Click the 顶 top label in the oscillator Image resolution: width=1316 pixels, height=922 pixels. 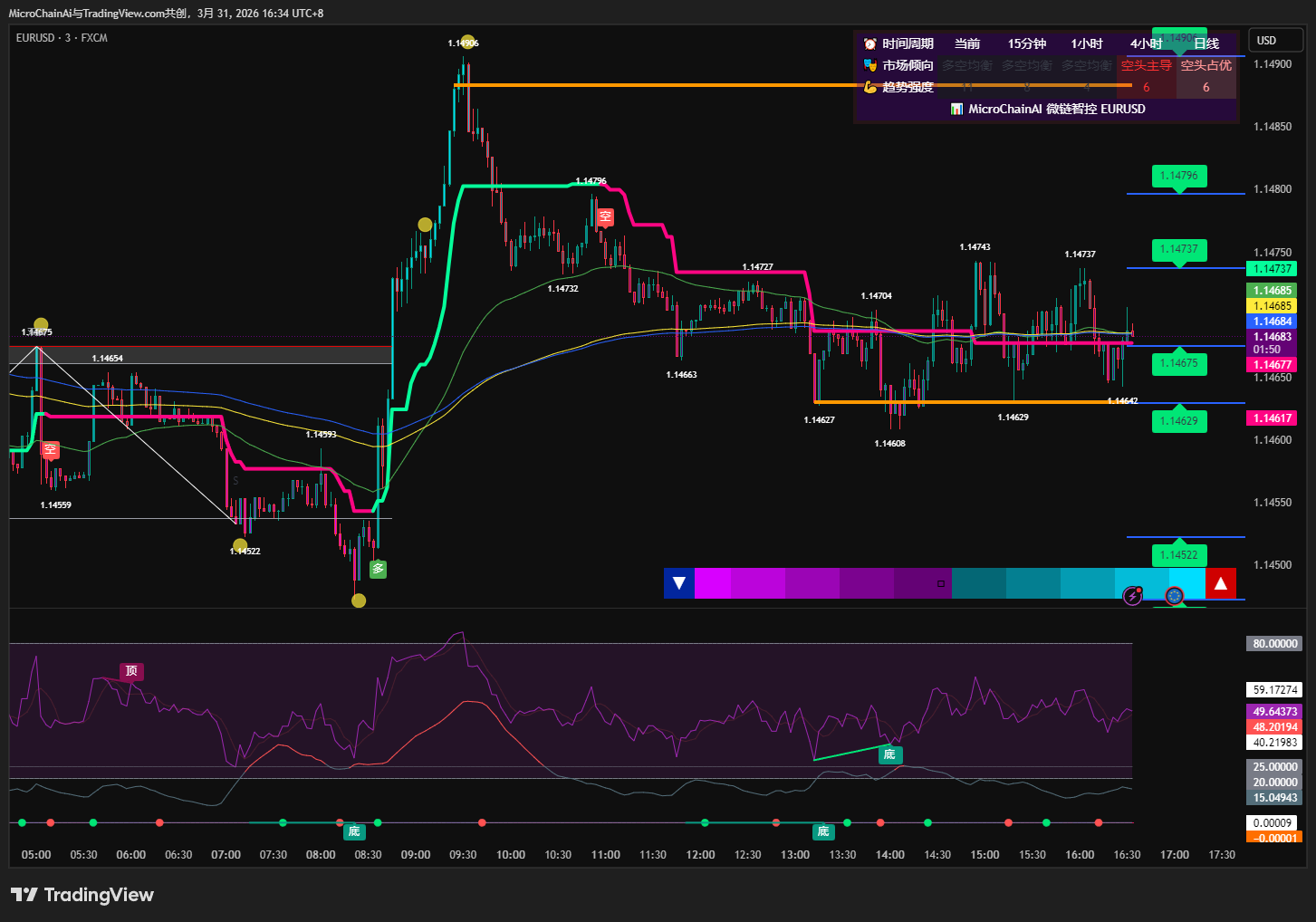click(131, 671)
